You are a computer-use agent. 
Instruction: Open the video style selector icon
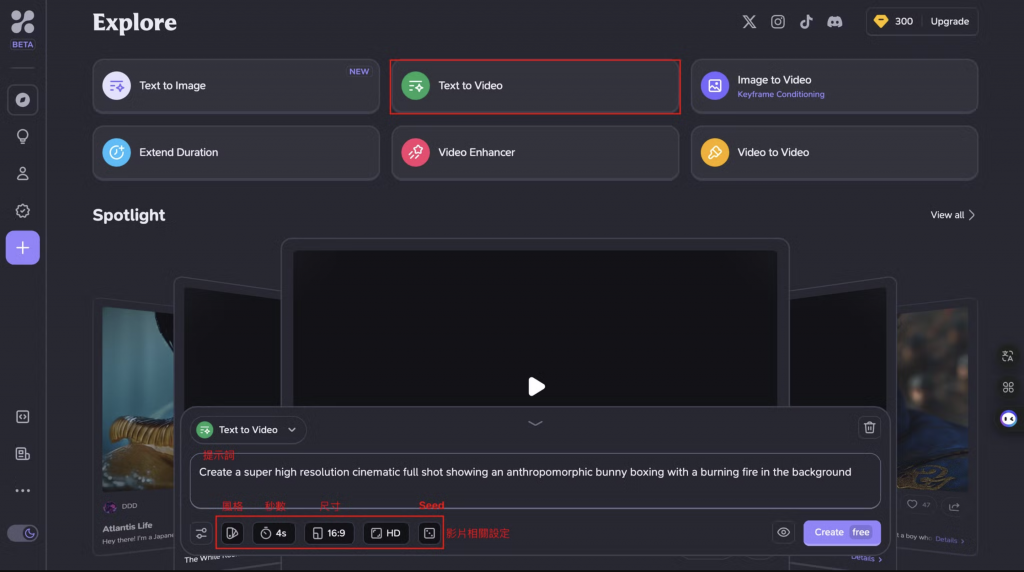pos(232,533)
